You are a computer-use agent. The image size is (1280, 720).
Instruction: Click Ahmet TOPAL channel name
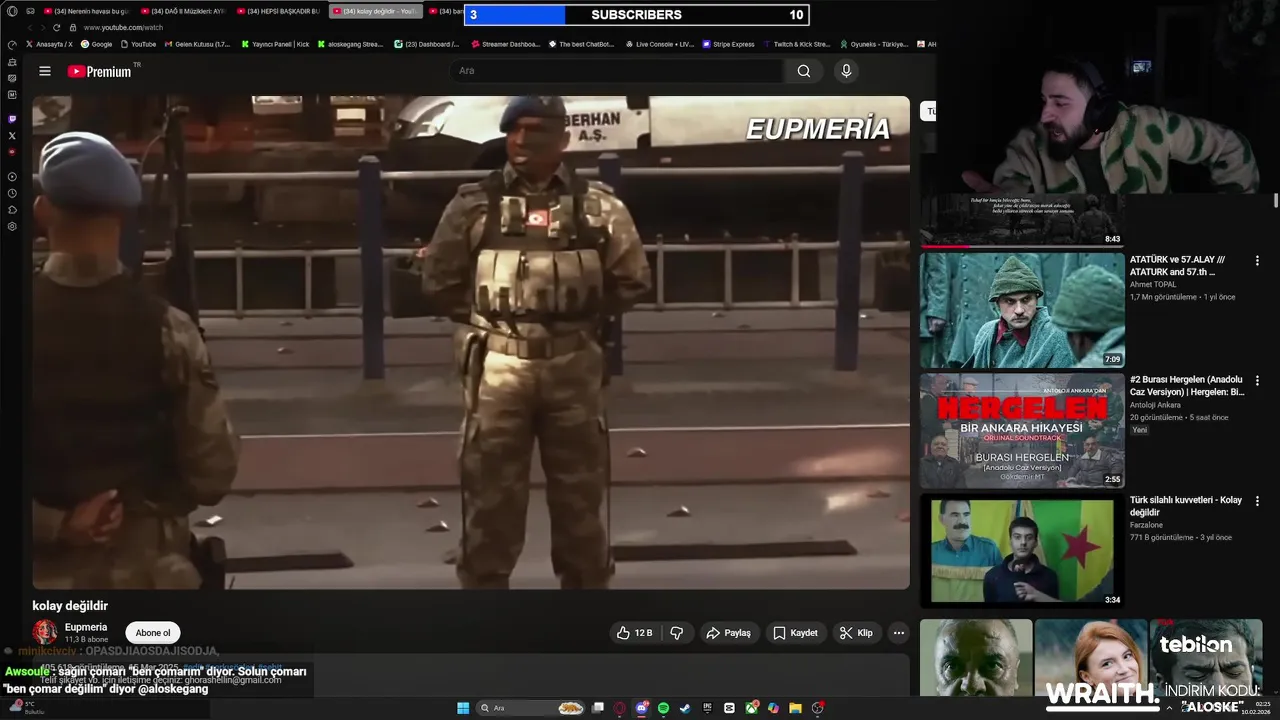click(1153, 284)
